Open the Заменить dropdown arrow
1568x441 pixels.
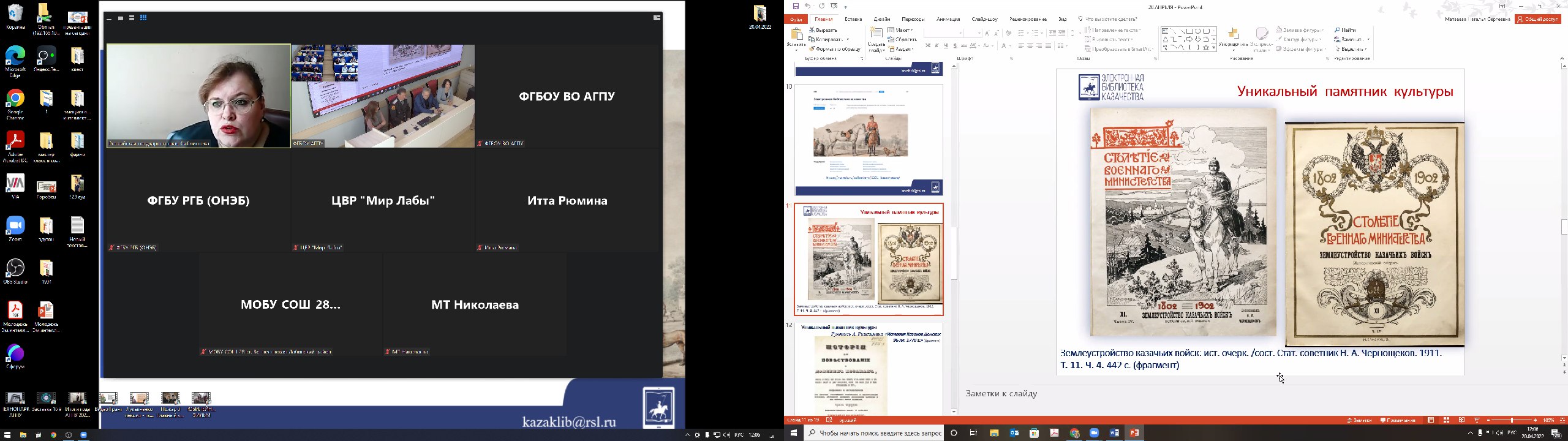[x=1368, y=40]
